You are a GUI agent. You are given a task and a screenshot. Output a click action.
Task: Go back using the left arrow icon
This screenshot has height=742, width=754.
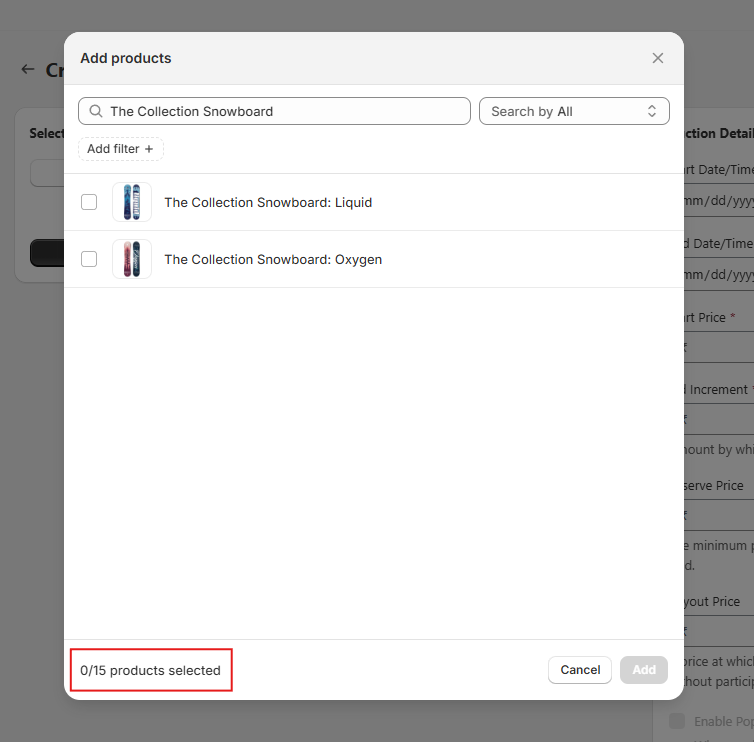tap(28, 70)
